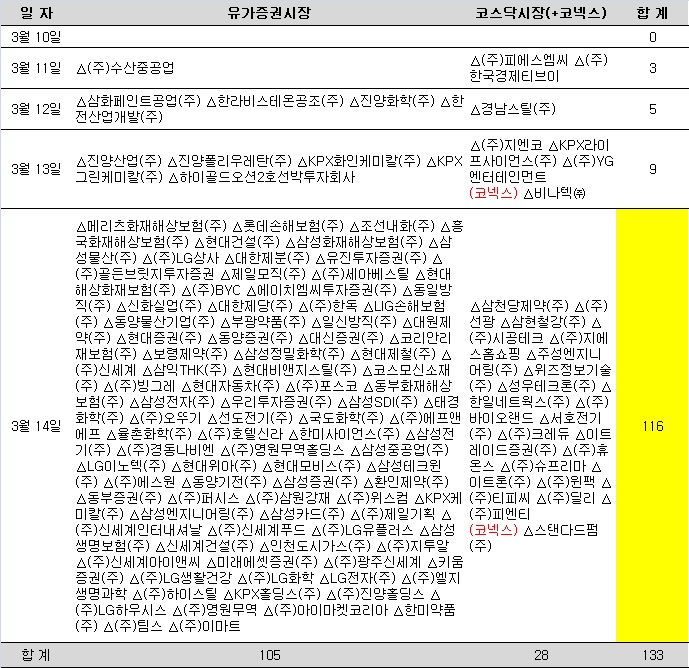Click the 105 total for 유가증권시장
The height and width of the screenshot is (668, 689).
(269, 655)
